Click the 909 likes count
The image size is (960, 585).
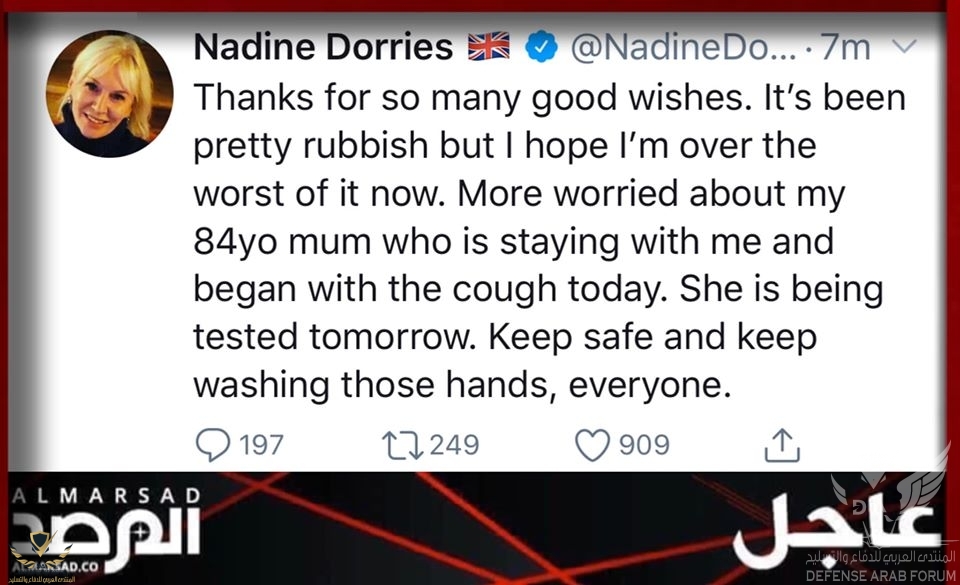644,444
